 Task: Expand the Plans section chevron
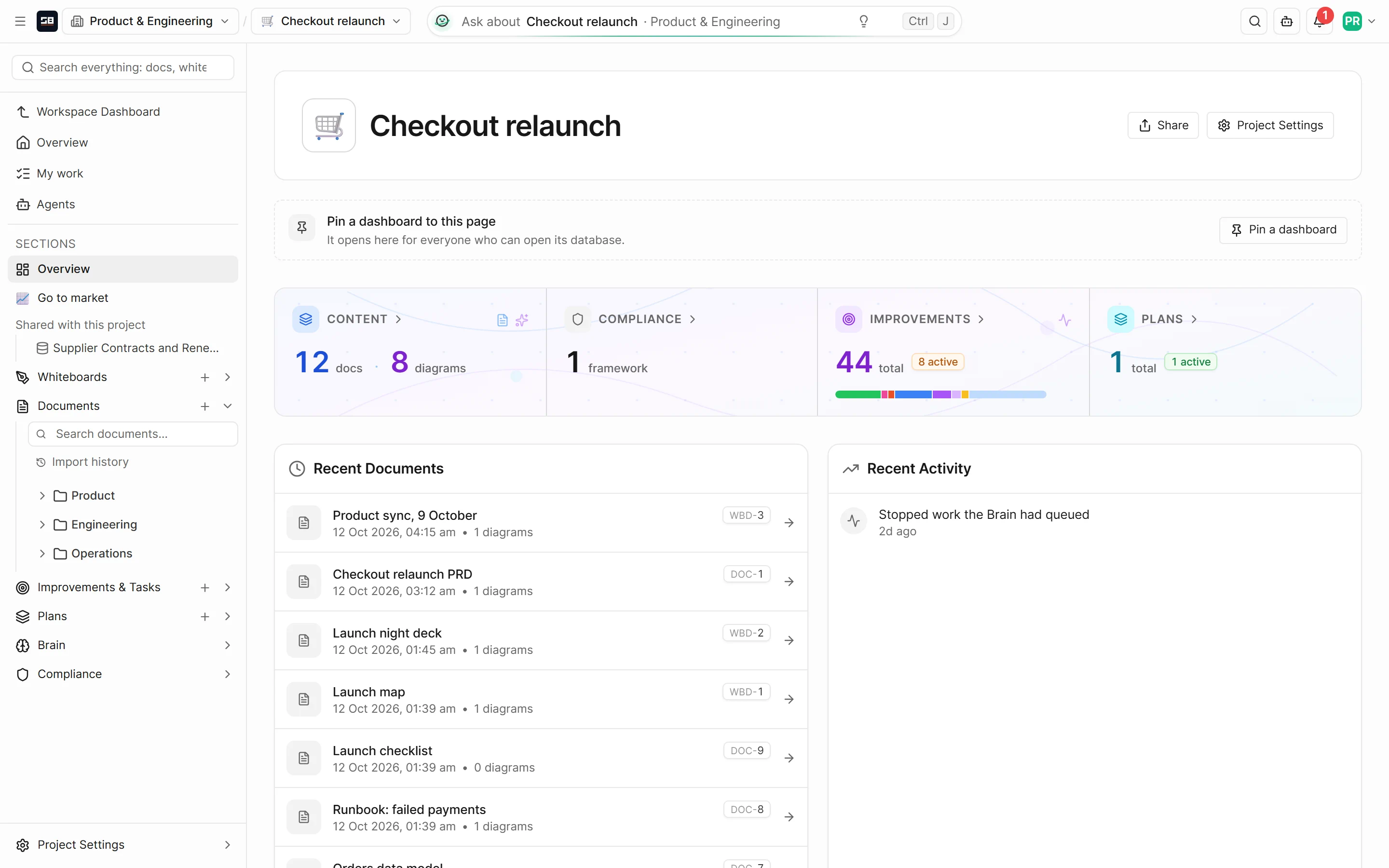click(x=228, y=617)
